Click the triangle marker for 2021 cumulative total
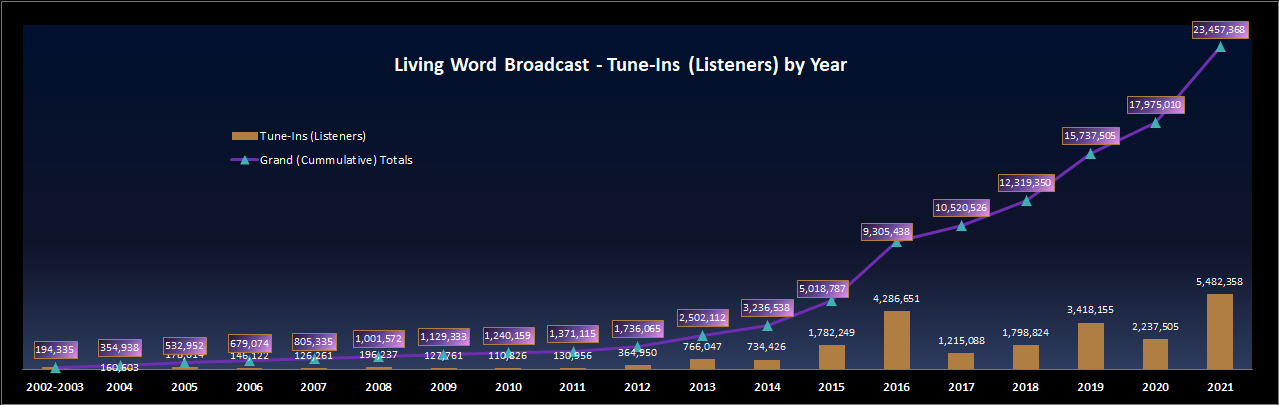 click(x=1219, y=46)
